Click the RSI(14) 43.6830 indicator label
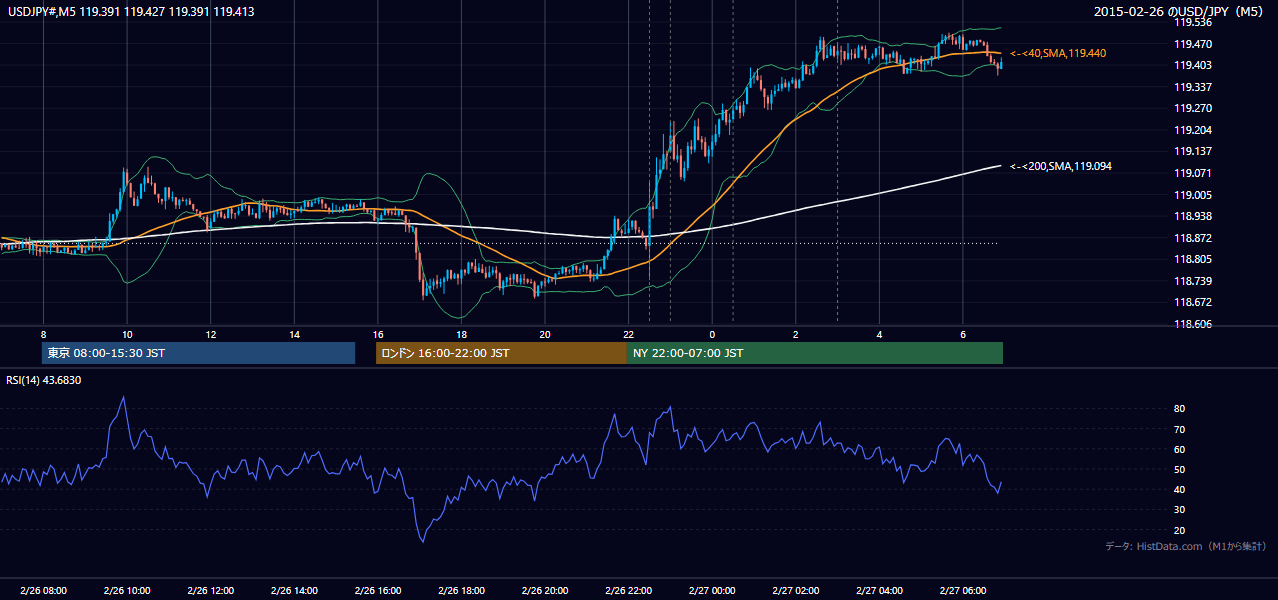The image size is (1278, 600). [x=44, y=380]
